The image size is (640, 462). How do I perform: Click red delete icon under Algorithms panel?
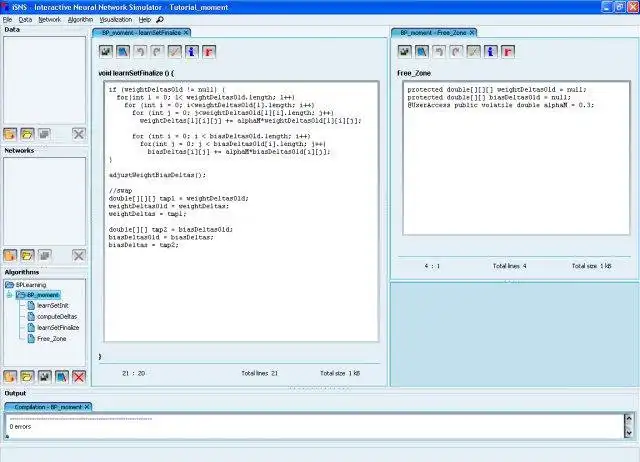[79, 376]
